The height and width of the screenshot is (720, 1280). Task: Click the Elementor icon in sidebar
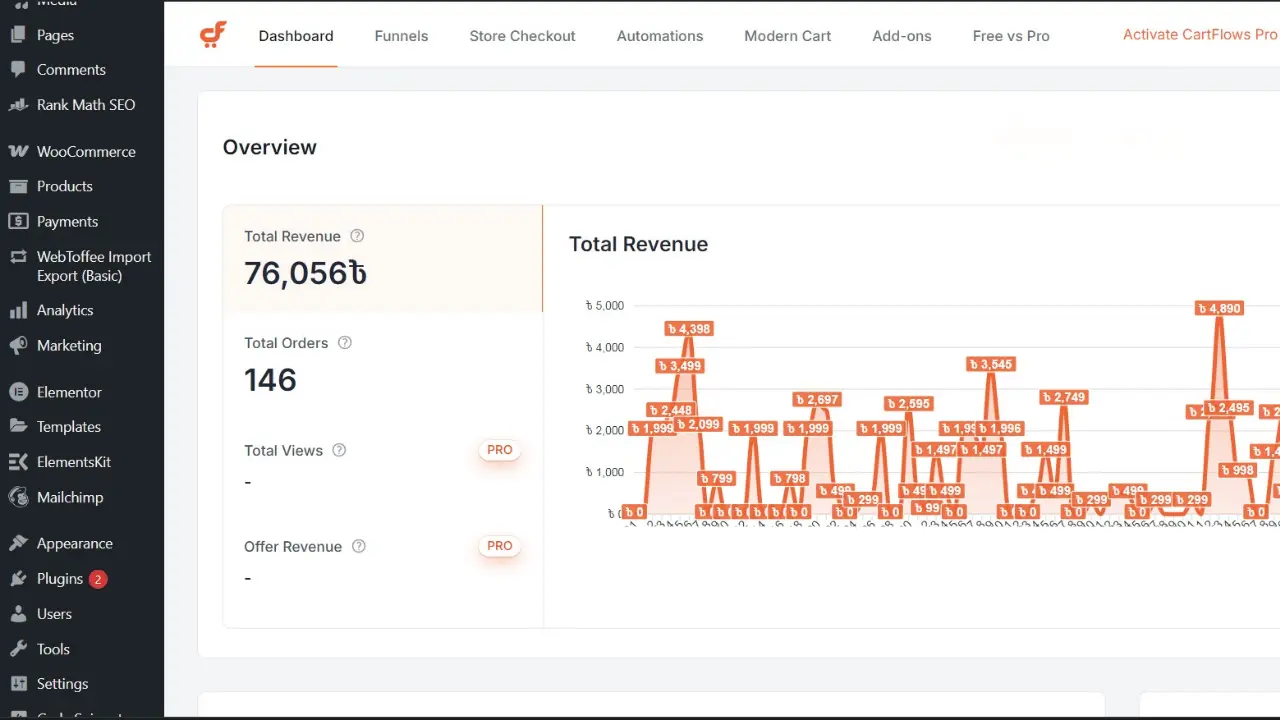coord(18,392)
